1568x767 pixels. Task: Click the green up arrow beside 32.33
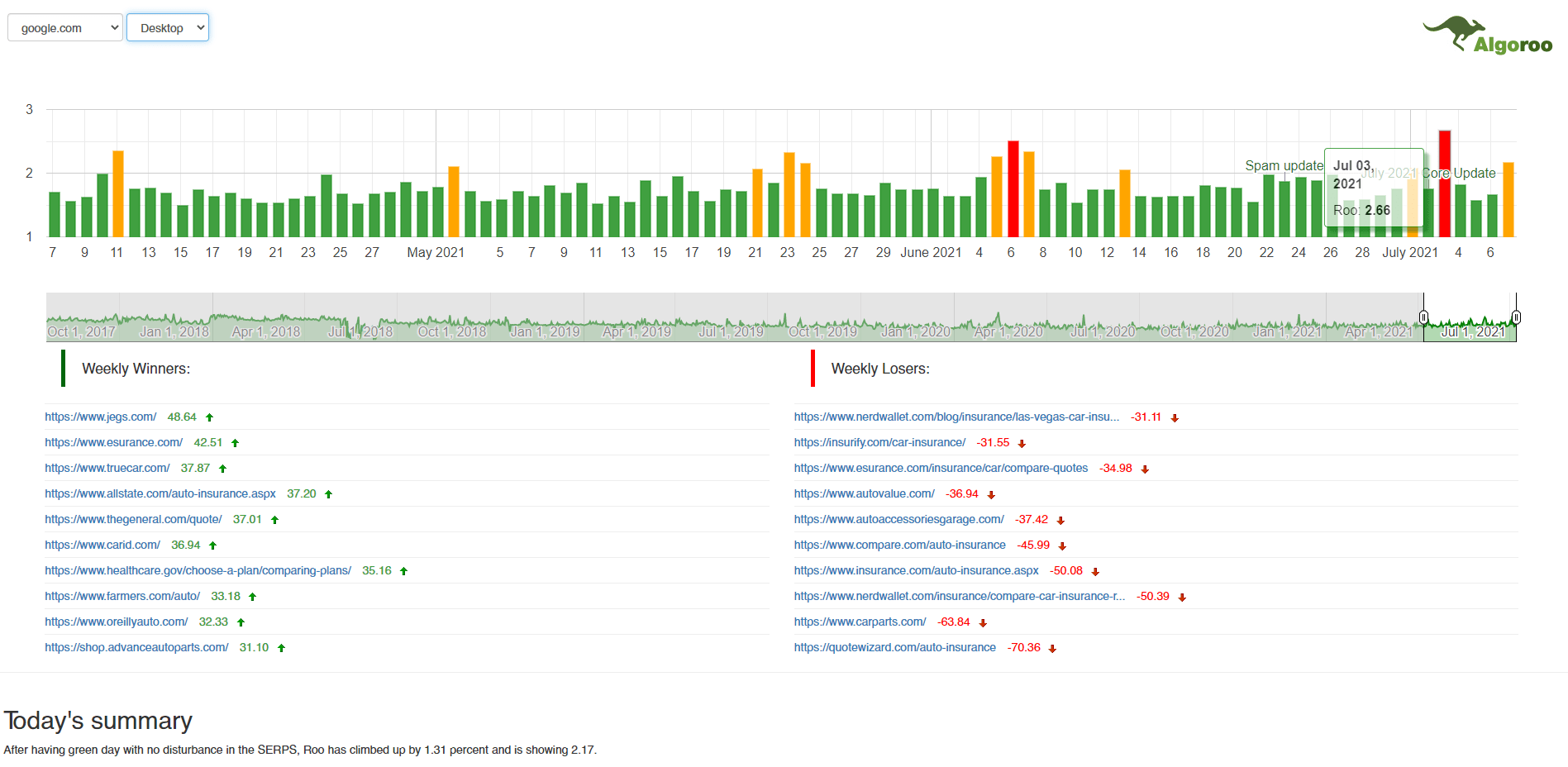[x=241, y=622]
